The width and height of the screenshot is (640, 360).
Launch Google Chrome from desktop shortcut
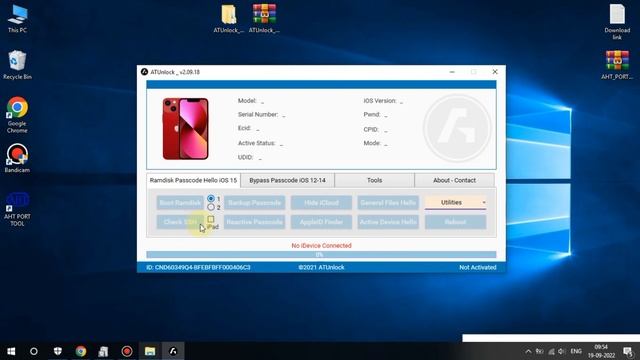click(17, 115)
